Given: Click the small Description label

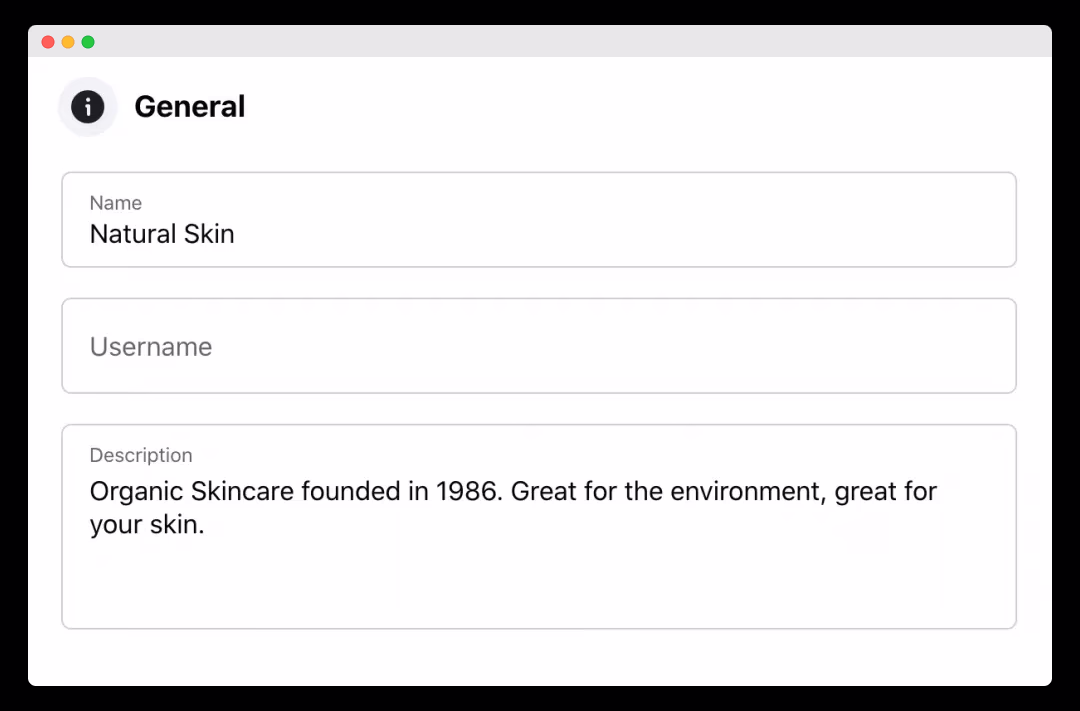Looking at the screenshot, I should (x=141, y=455).
